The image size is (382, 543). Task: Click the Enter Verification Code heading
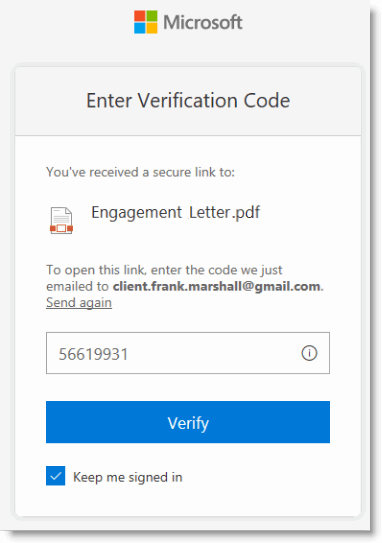(188, 101)
